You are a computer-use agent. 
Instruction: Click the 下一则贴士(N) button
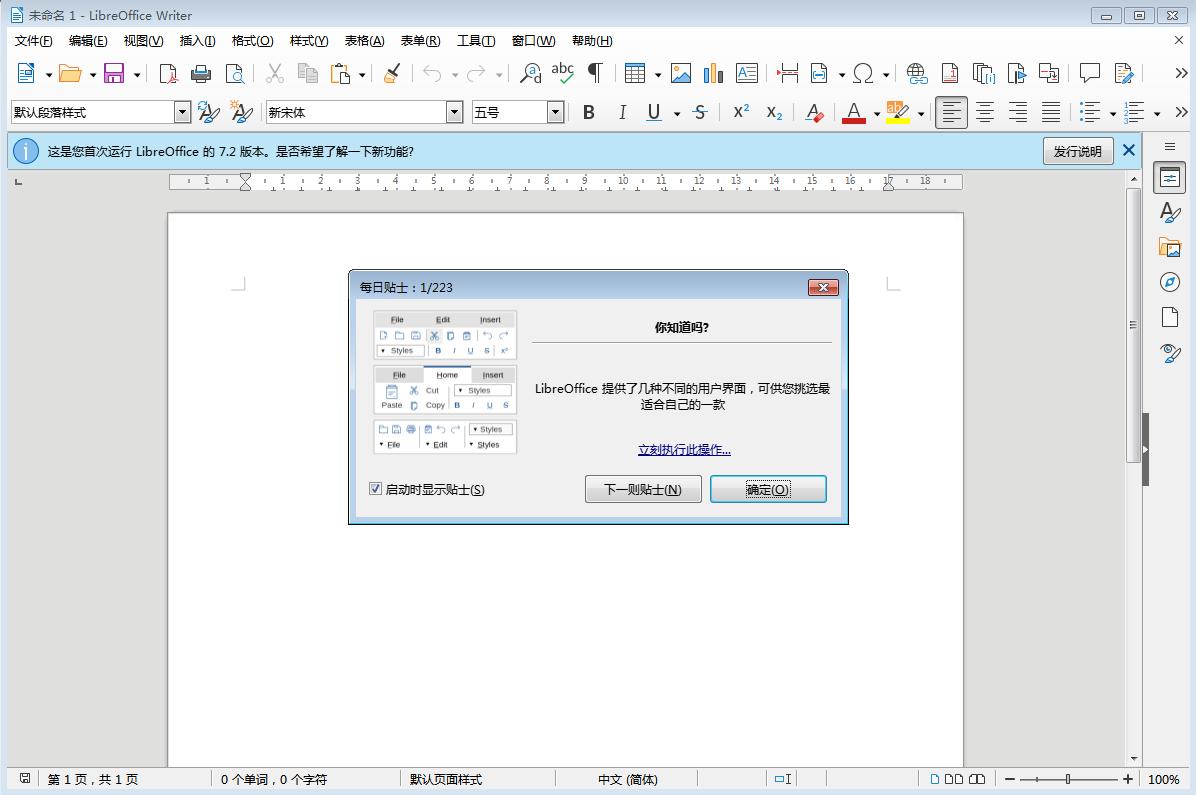point(643,489)
